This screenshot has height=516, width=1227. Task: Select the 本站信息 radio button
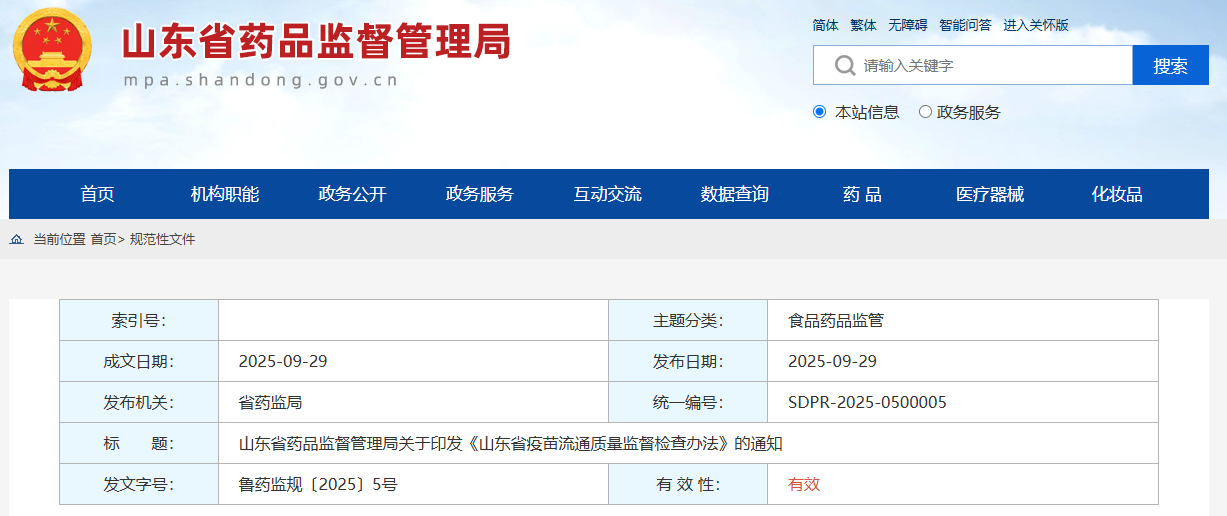820,112
